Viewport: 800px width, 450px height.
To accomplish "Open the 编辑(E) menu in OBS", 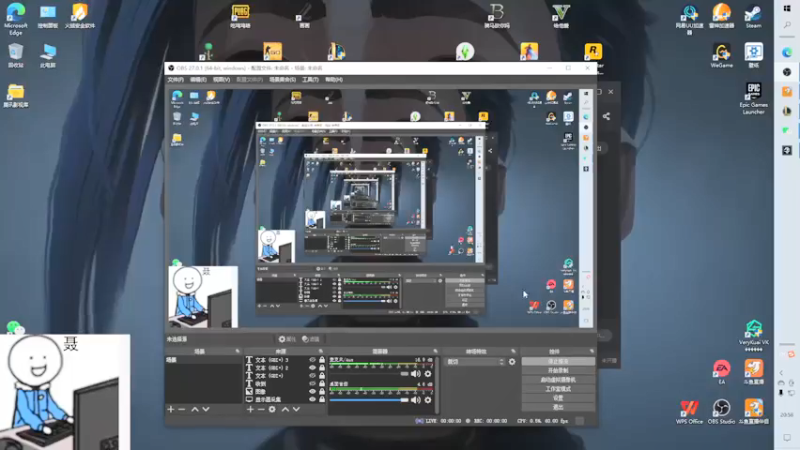I will 198,80.
